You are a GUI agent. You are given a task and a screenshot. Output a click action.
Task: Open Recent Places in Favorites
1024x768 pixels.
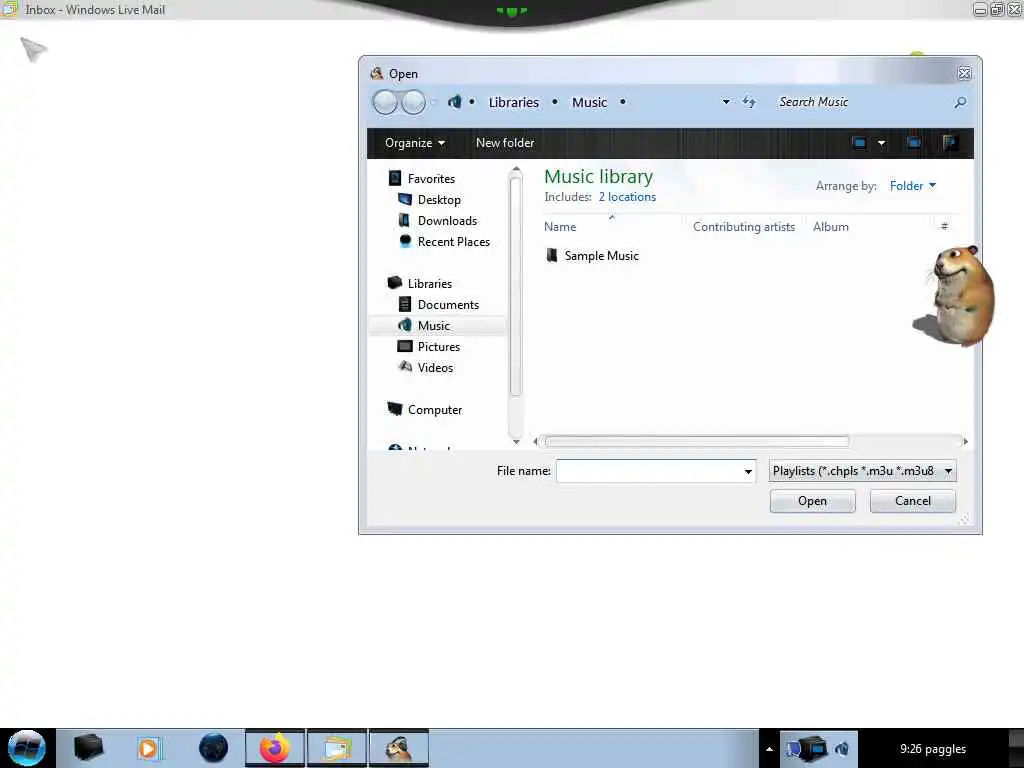click(x=454, y=242)
